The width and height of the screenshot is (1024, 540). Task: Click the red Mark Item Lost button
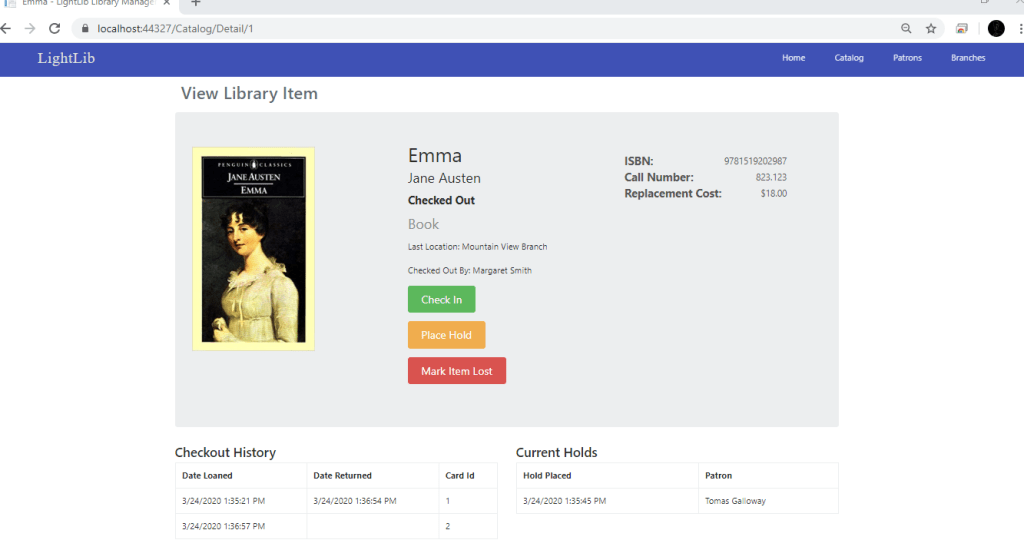coord(457,371)
